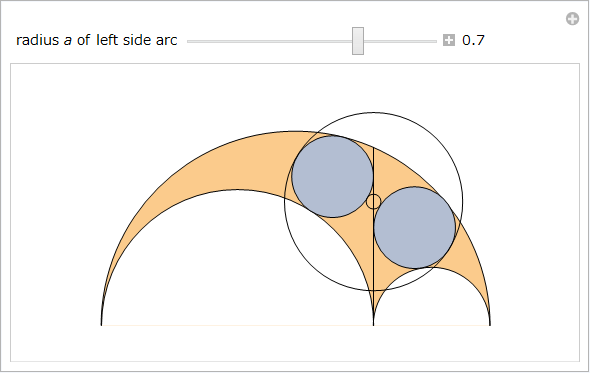The image size is (590, 373).
Task: Click the vertical line above the tiny circle
Action: [373, 171]
